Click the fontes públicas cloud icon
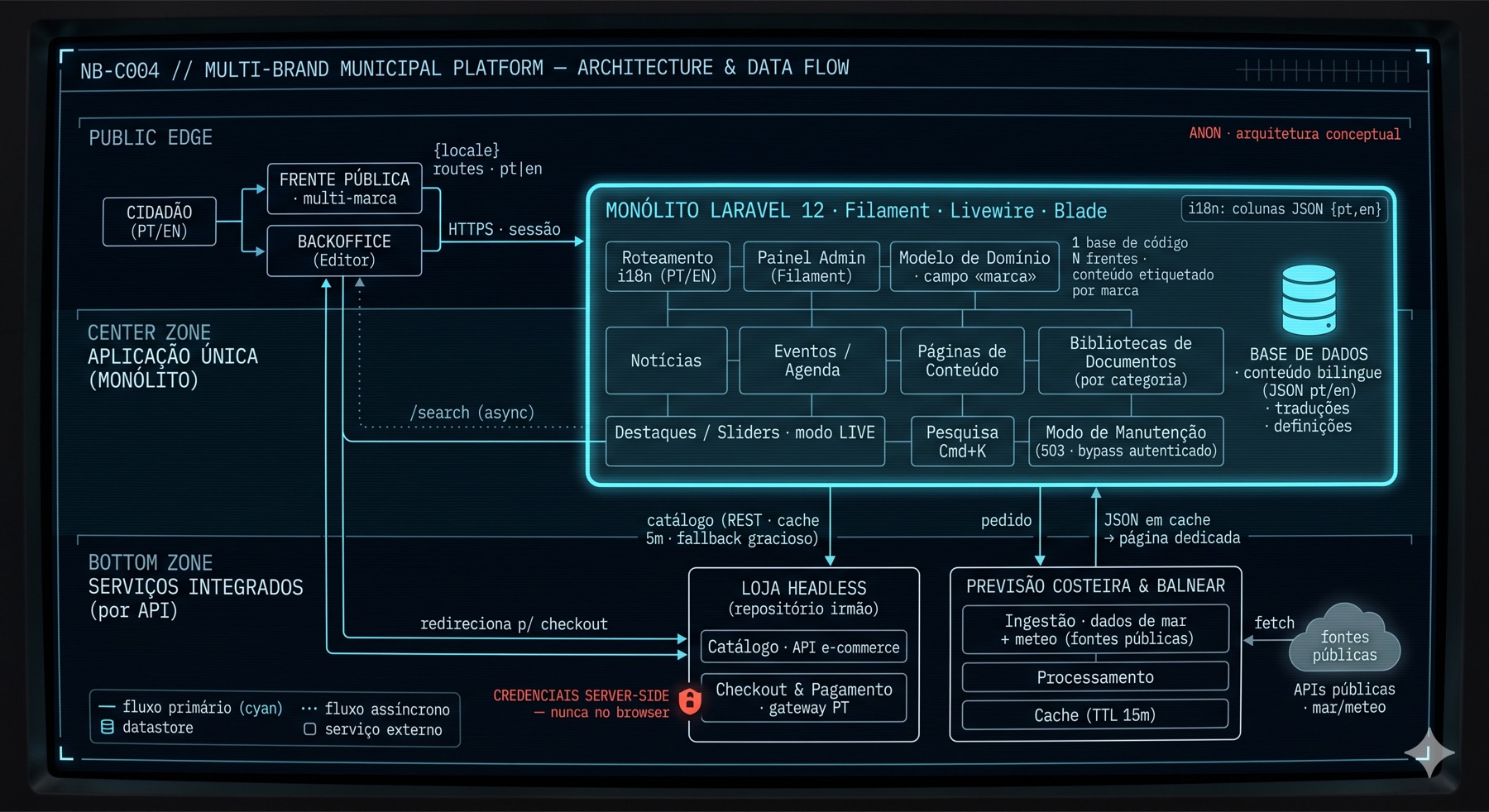The width and height of the screenshot is (1489, 812). pyautogui.click(x=1344, y=638)
